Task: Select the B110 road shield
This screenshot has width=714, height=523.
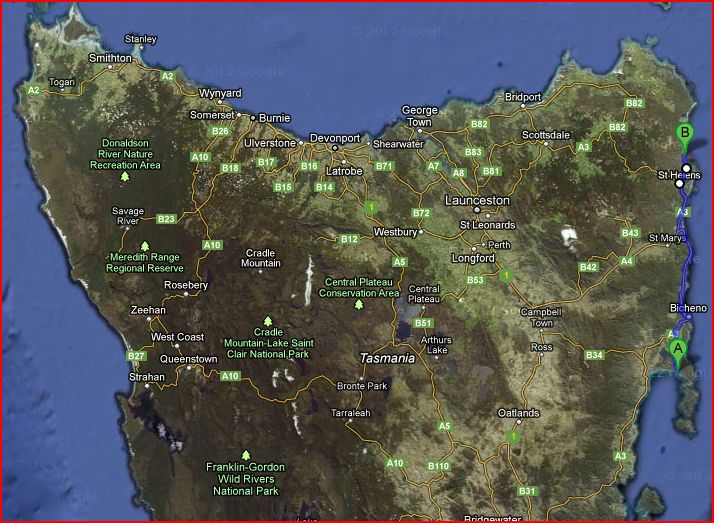Action: tap(438, 466)
